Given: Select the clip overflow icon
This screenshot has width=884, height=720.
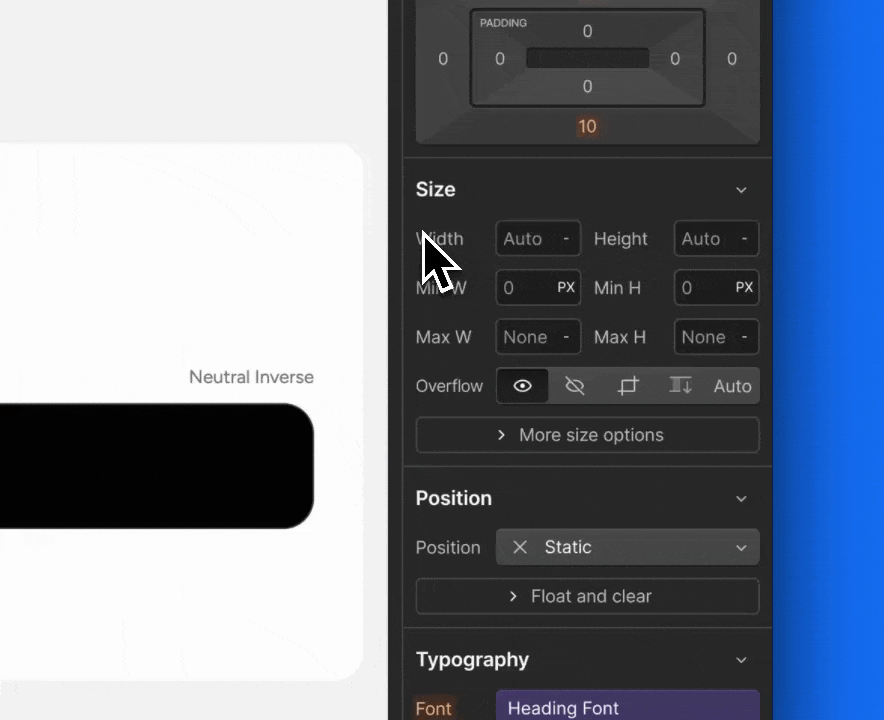Looking at the screenshot, I should click(627, 385).
